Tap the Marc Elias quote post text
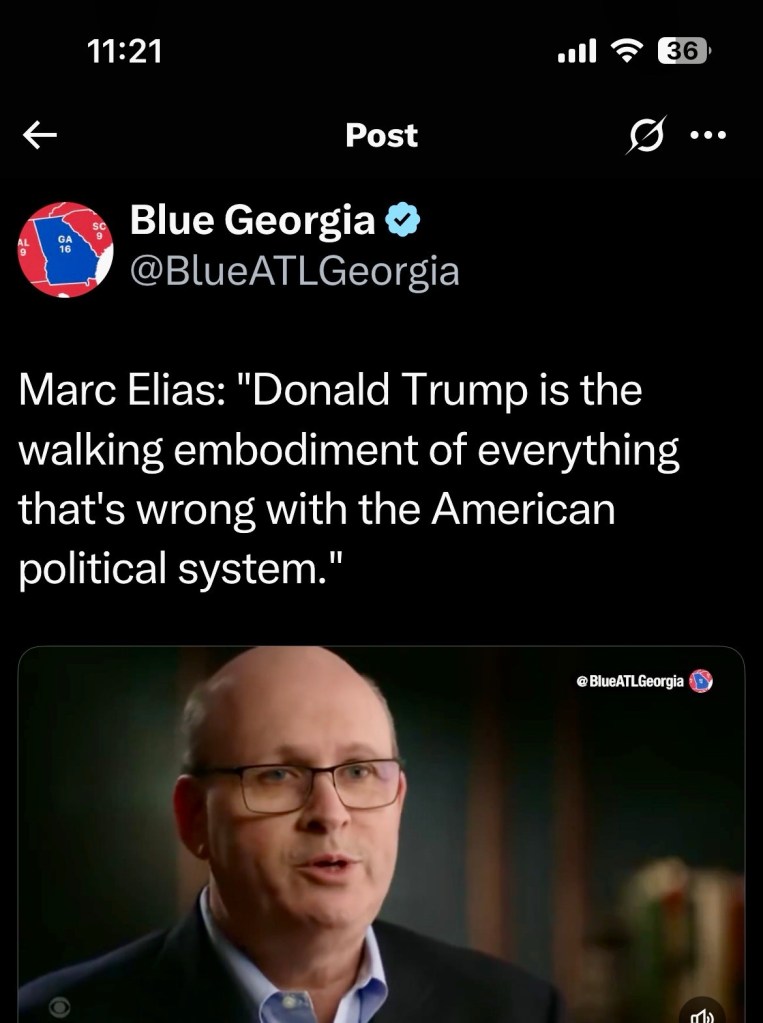This screenshot has width=763, height=1023. click(349, 479)
